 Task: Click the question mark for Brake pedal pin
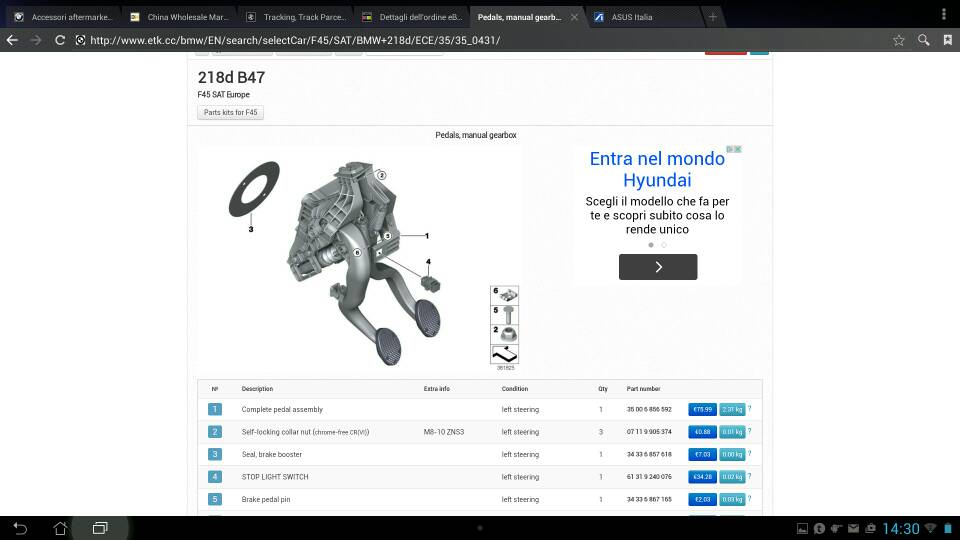coord(749,499)
